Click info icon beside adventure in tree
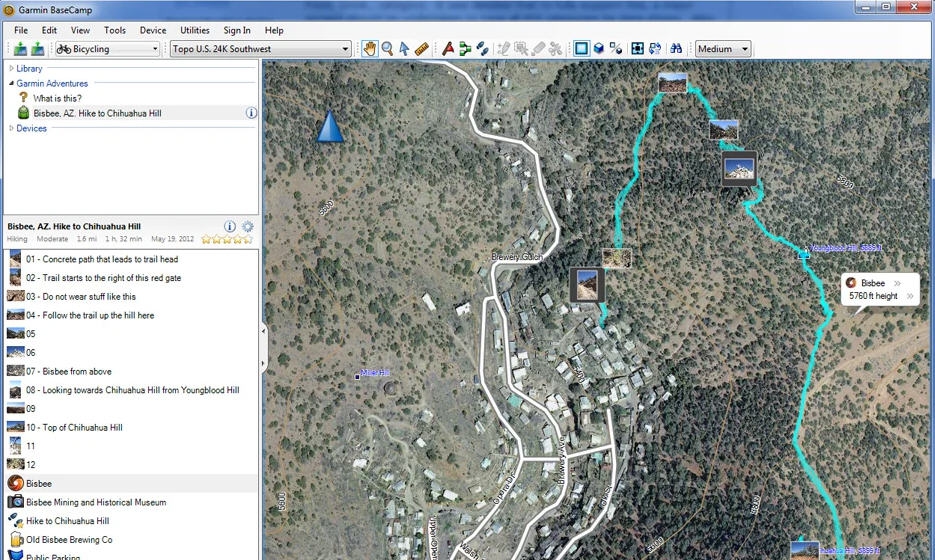 [x=251, y=113]
